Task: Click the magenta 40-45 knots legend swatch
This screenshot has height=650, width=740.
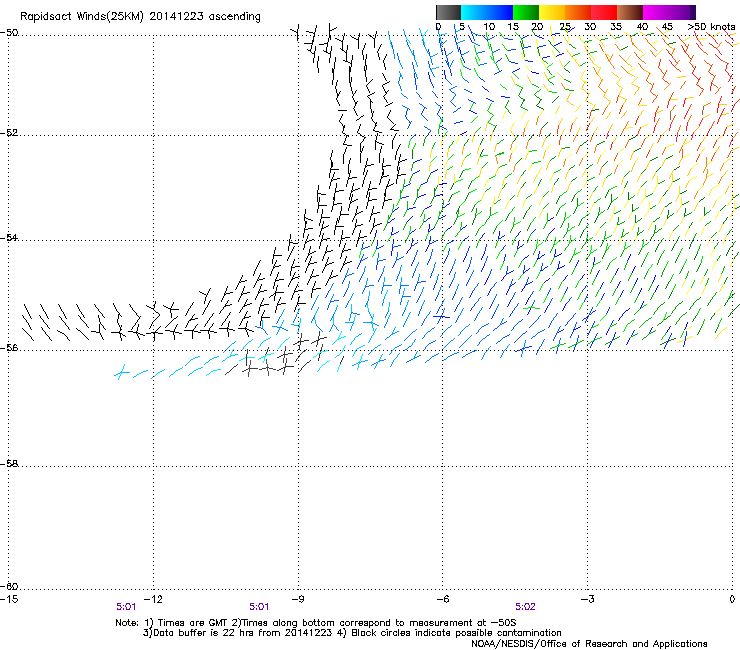Action: click(656, 12)
